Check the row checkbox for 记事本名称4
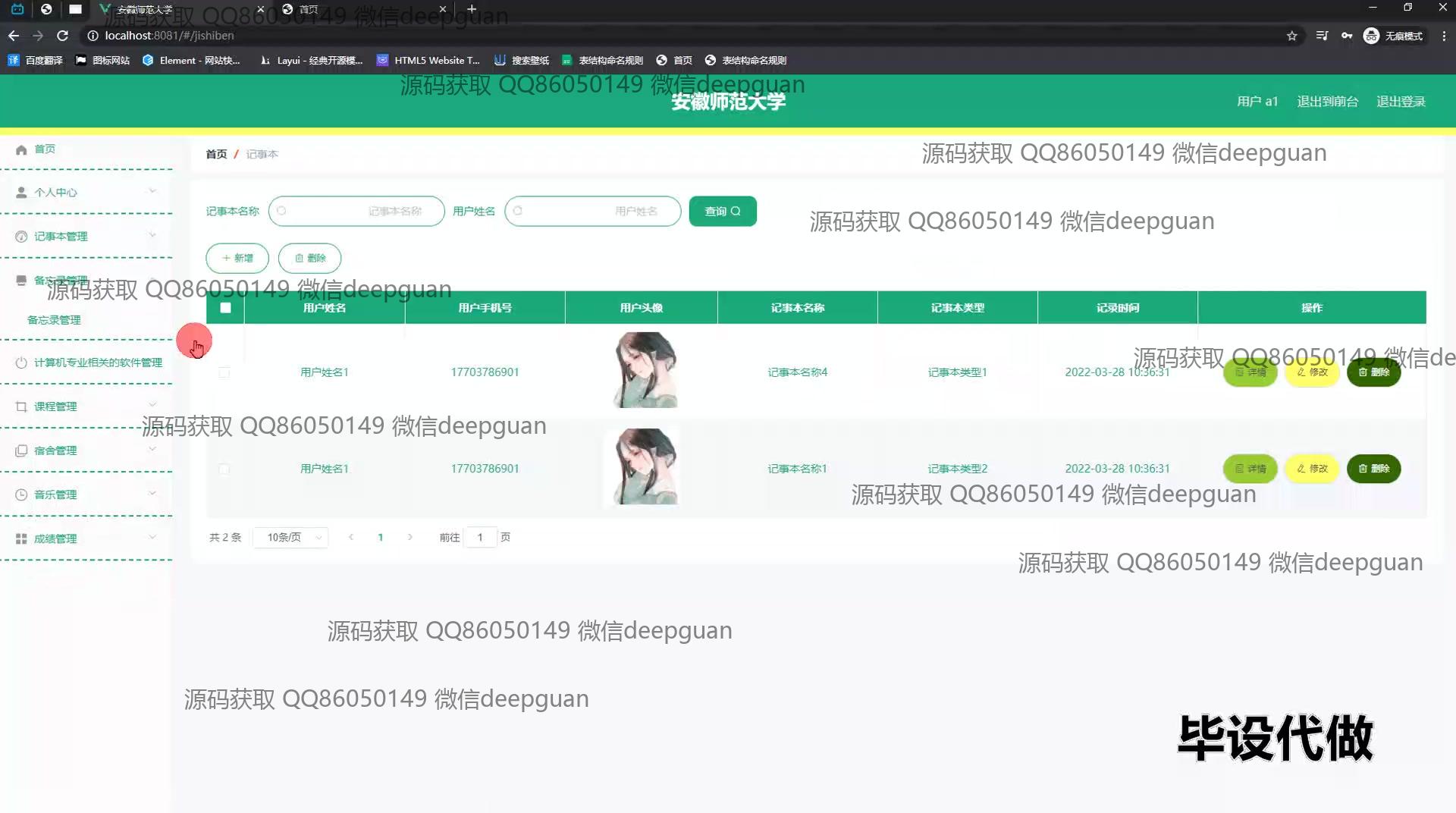Screen dimensions: 1456x813 point(224,372)
